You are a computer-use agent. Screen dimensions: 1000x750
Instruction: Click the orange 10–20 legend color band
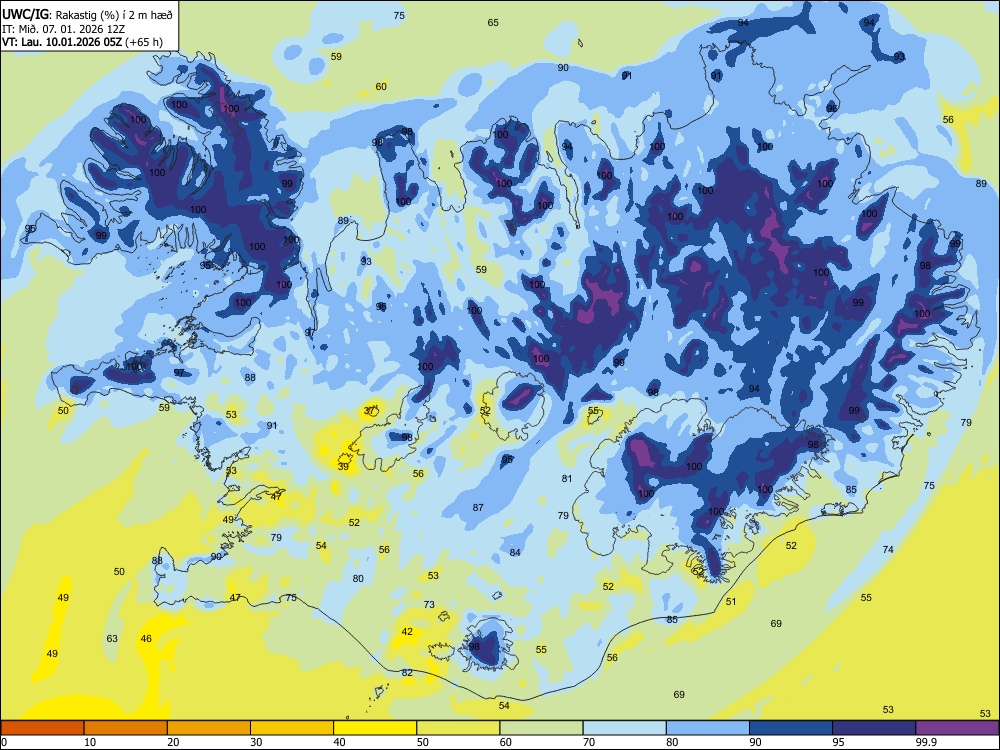(x=126, y=728)
